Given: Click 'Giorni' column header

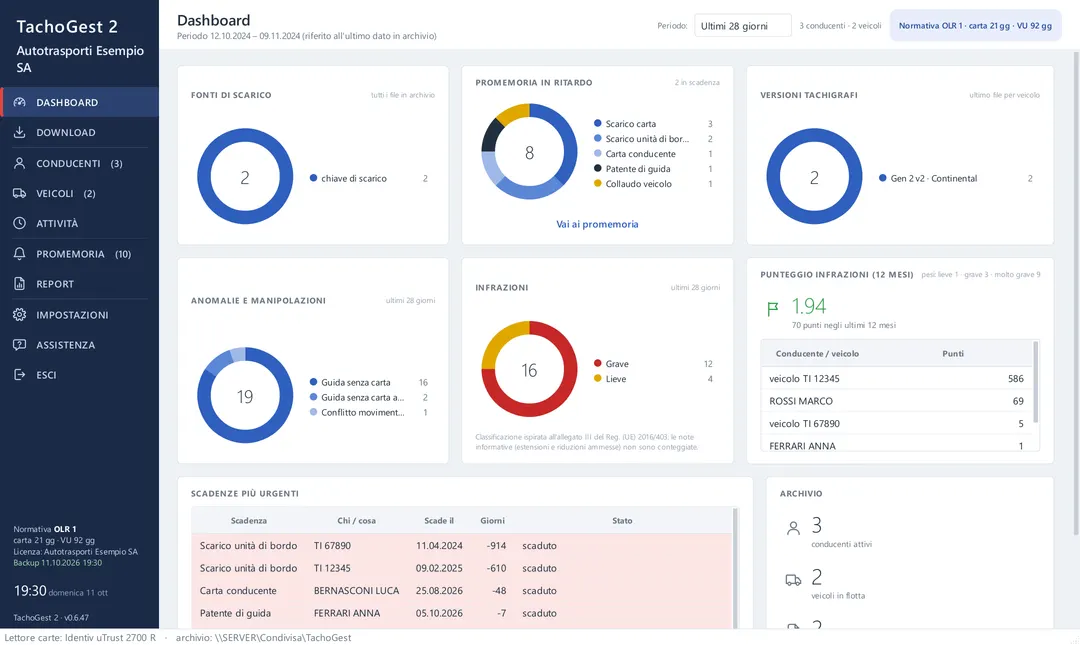Looking at the screenshot, I should tap(492, 521).
